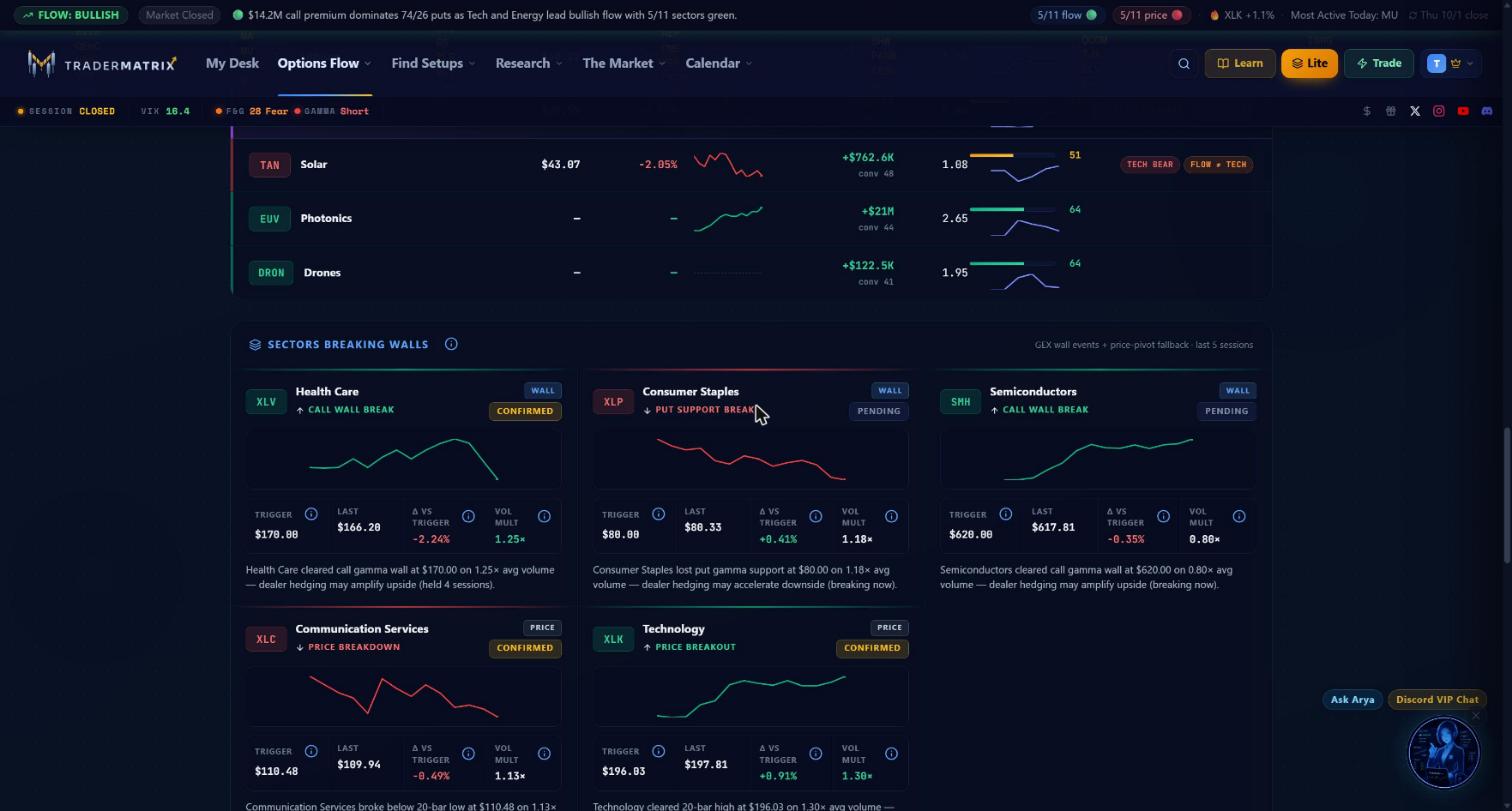
Task: Open Discord VIP Chat
Action: pyautogui.click(x=1437, y=700)
